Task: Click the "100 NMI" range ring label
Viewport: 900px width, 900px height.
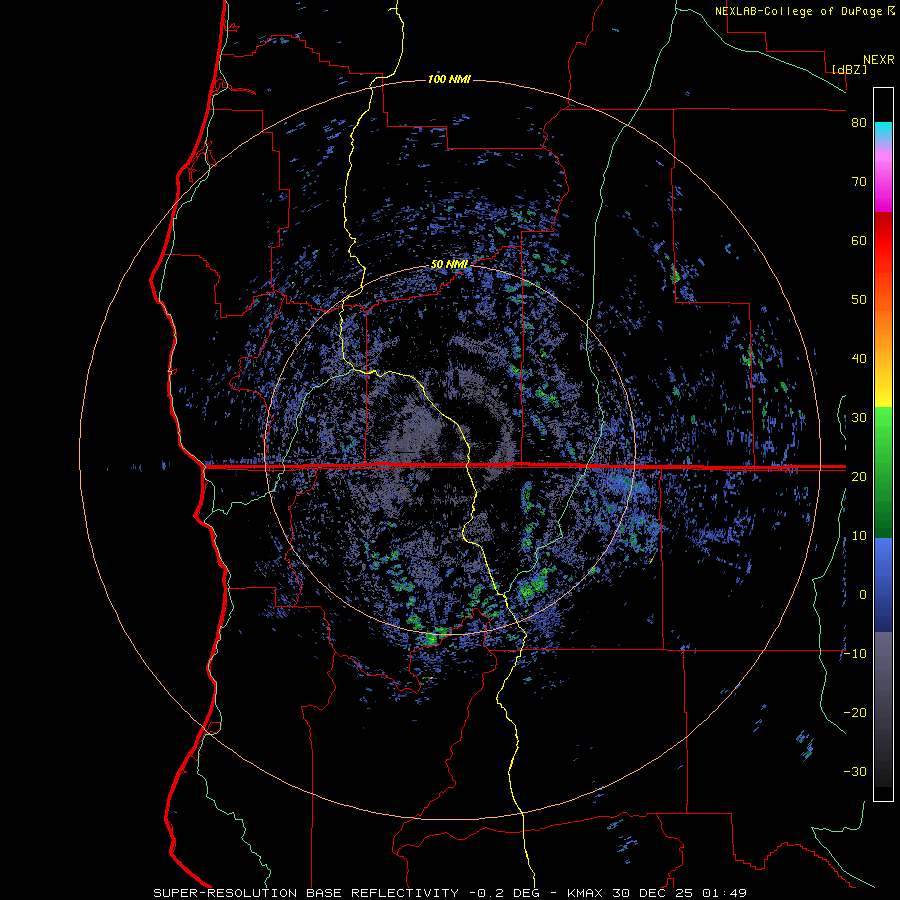Action: click(x=449, y=79)
